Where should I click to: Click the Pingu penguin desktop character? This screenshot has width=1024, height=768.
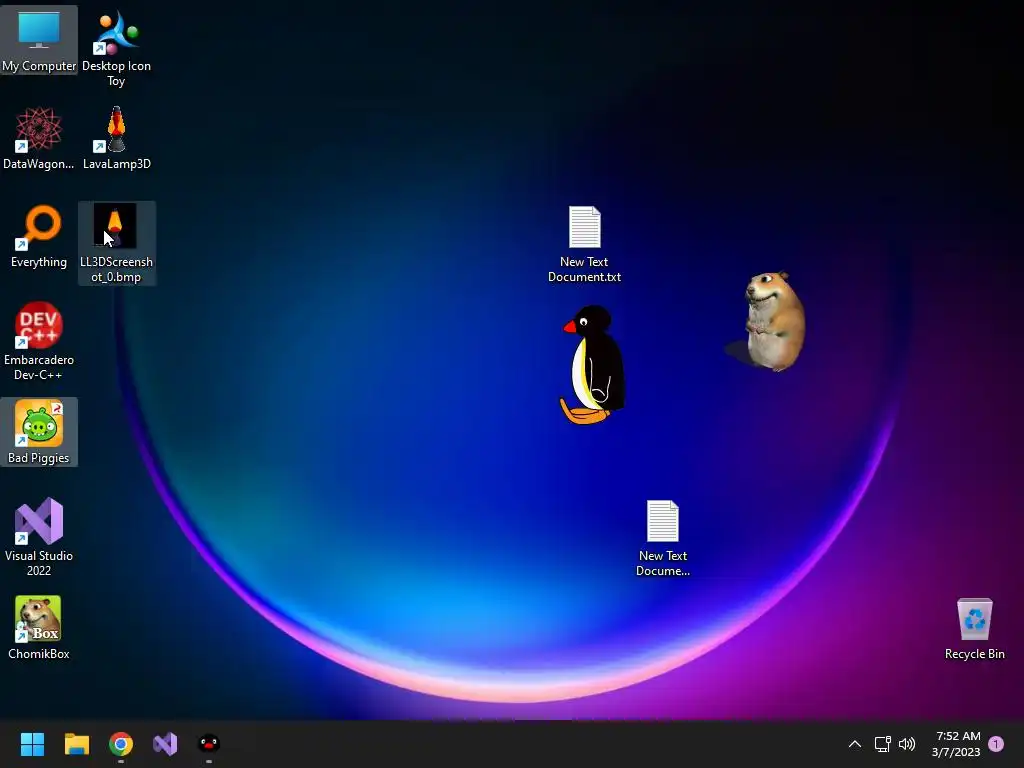pyautogui.click(x=592, y=364)
